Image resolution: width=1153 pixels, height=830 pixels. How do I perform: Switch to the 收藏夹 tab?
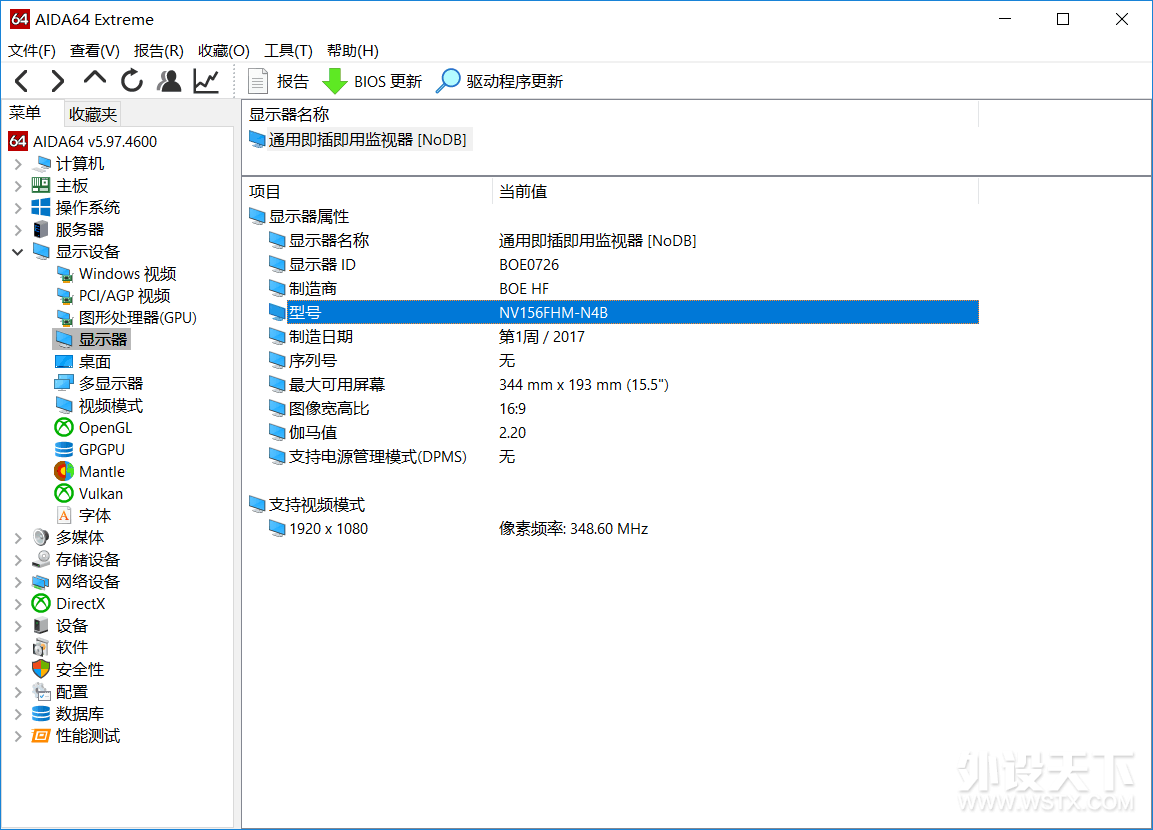point(93,114)
